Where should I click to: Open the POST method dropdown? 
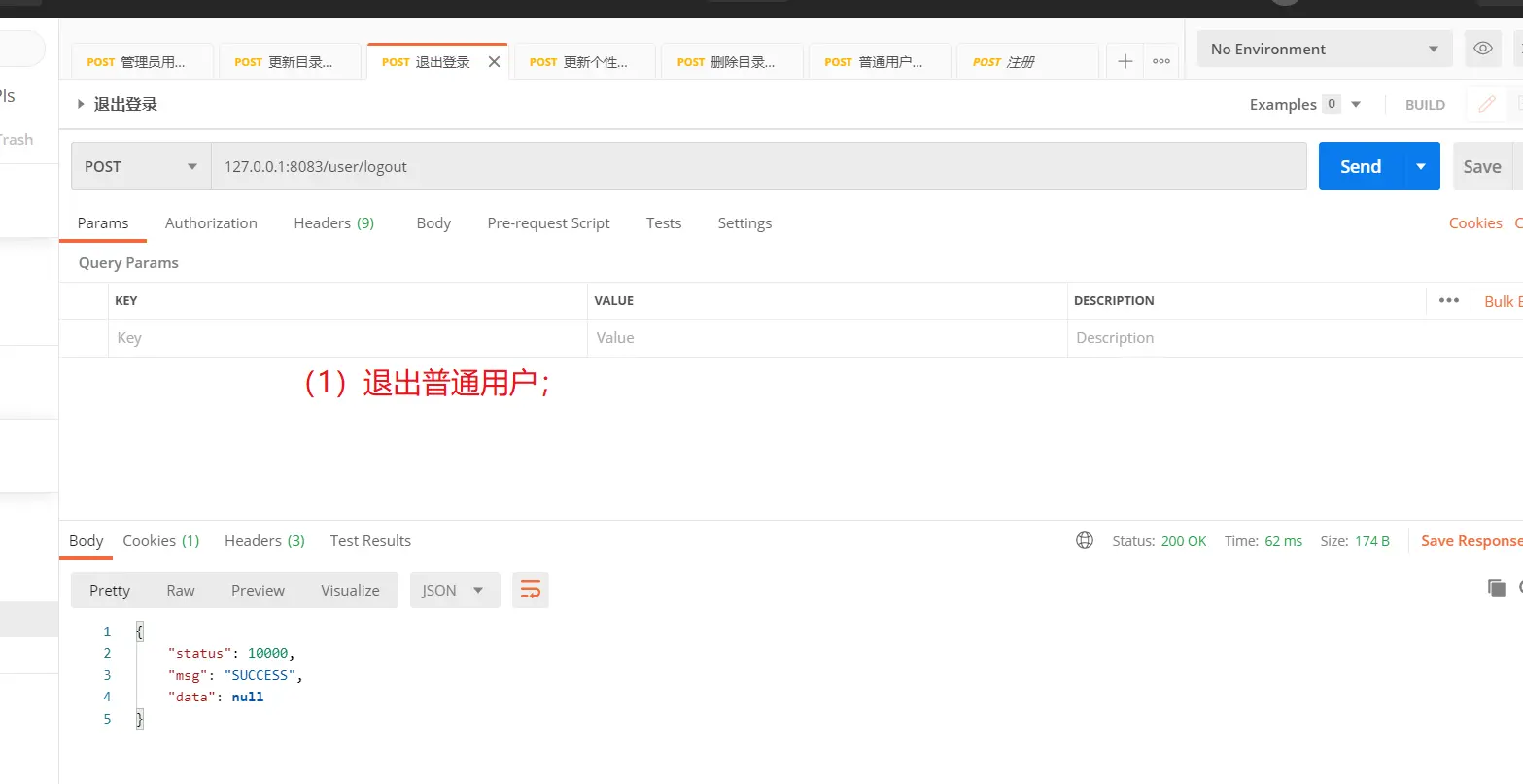coord(141,166)
